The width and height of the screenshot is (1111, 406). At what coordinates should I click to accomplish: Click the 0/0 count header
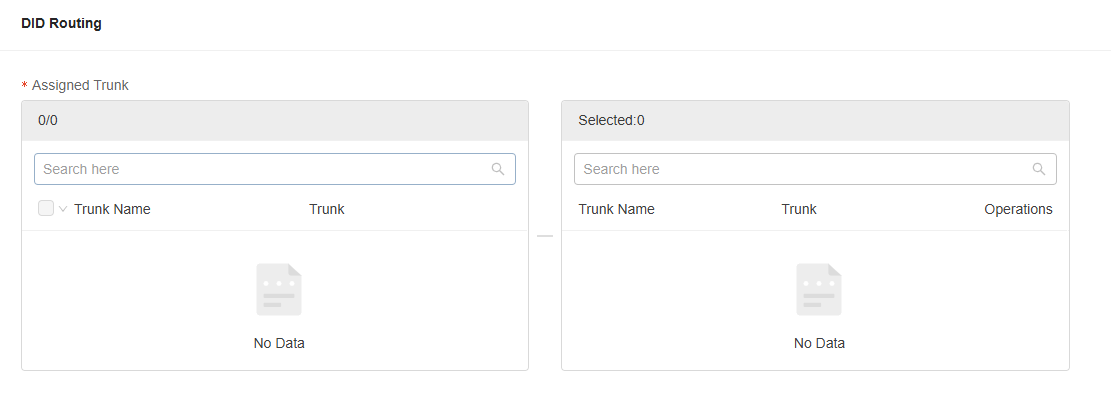pos(48,120)
